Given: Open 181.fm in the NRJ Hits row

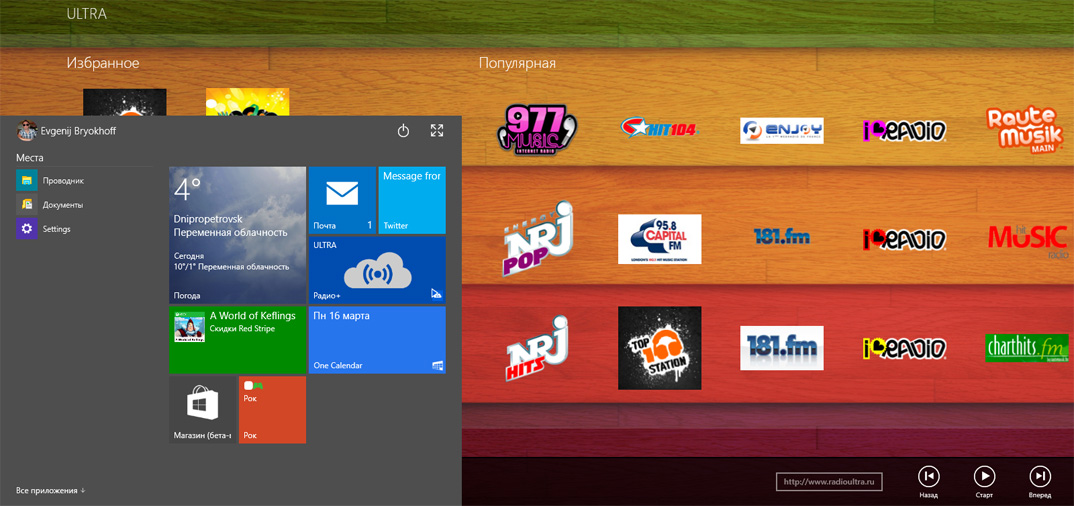Looking at the screenshot, I should (782, 348).
